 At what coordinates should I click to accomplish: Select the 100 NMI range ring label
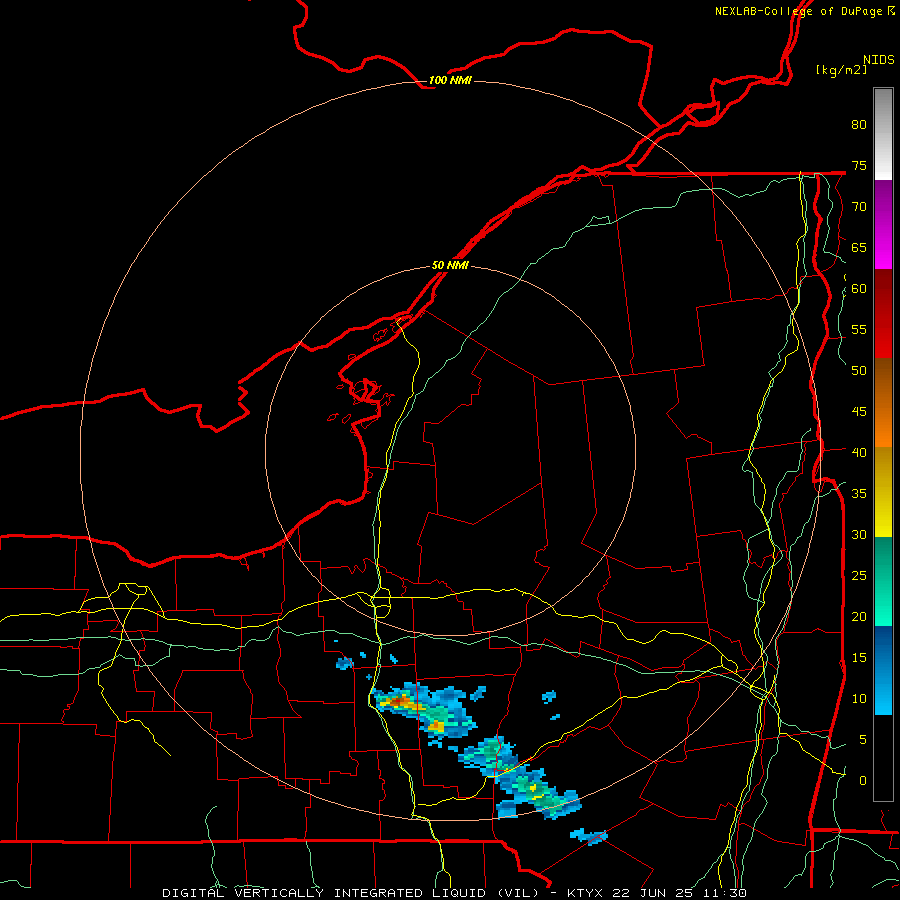tap(450, 80)
